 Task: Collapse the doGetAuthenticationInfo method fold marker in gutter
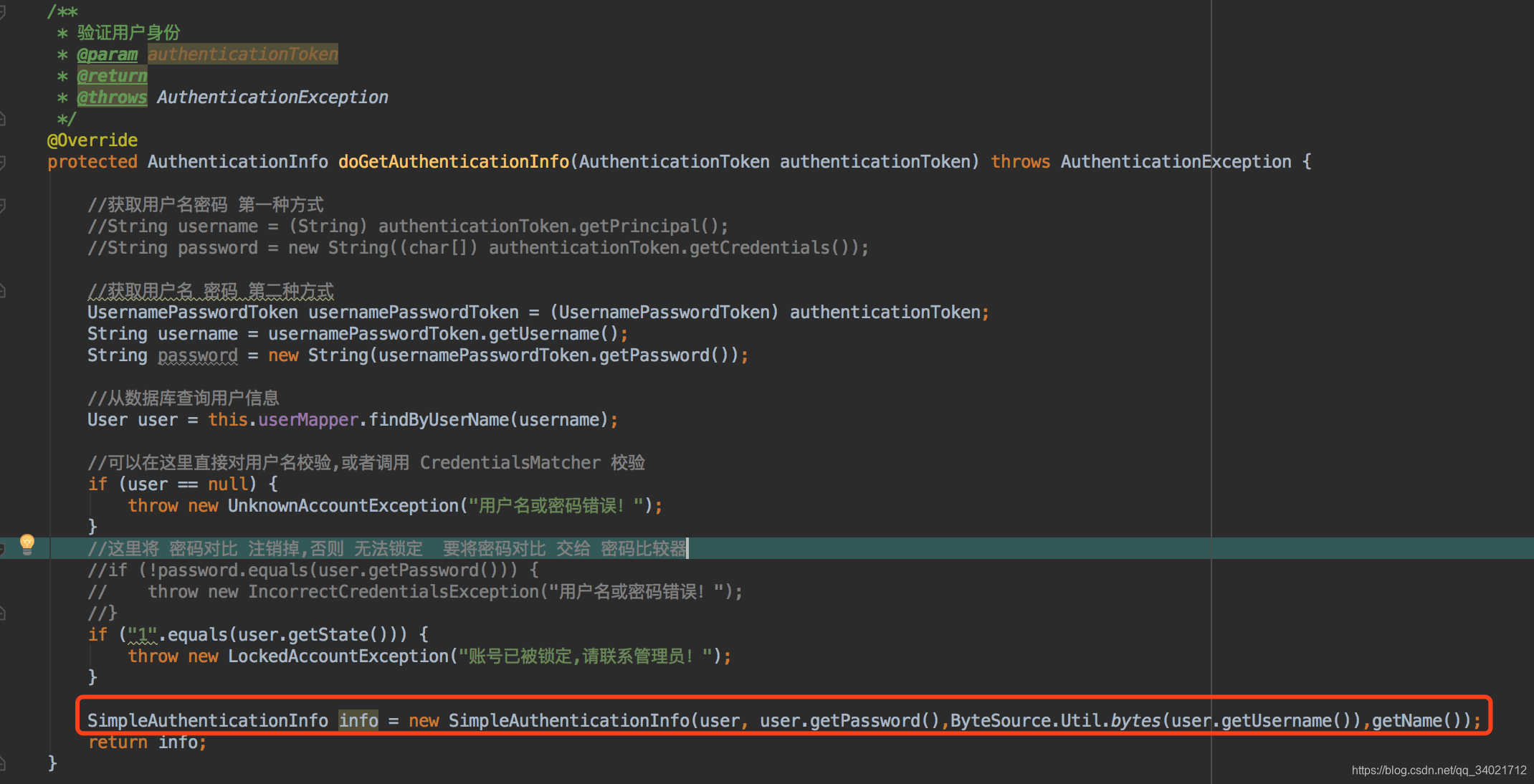point(3,162)
